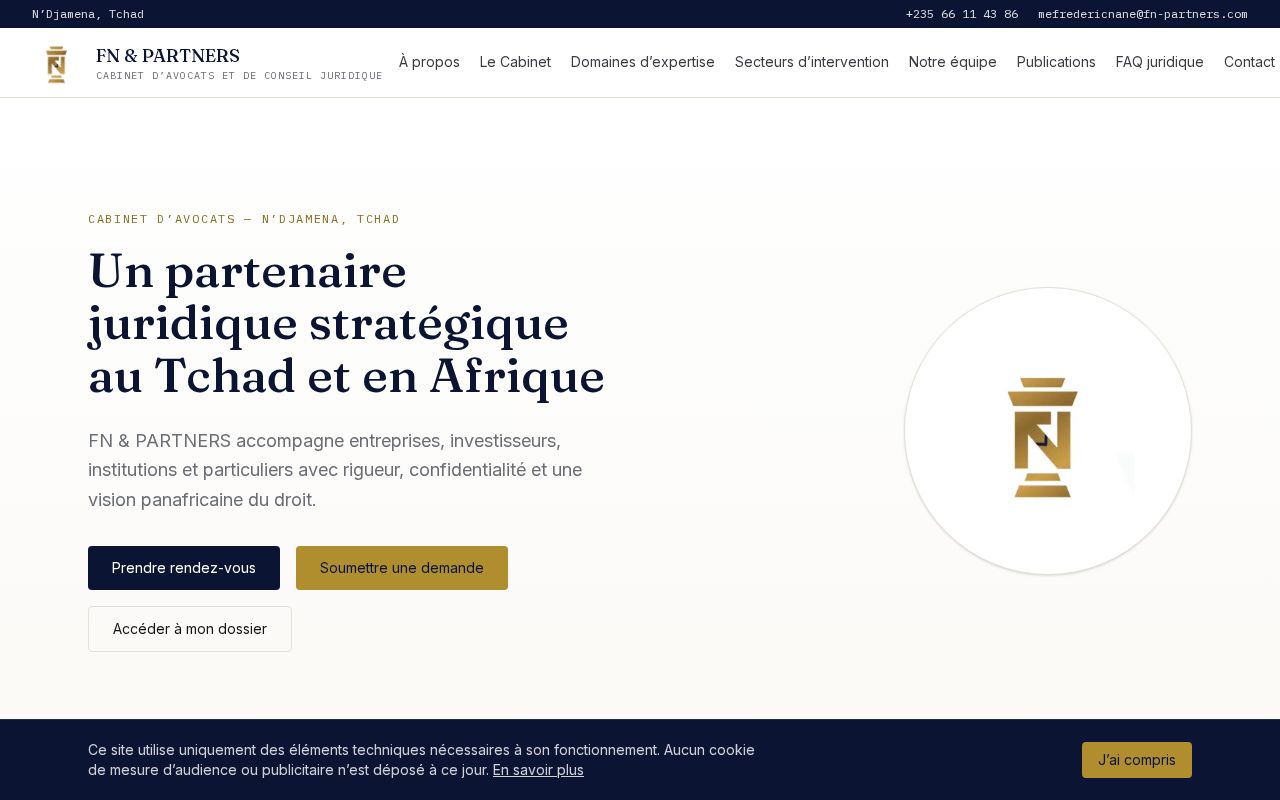Accept cookies with J'ai compris
1280x800 pixels.
[x=1137, y=760]
